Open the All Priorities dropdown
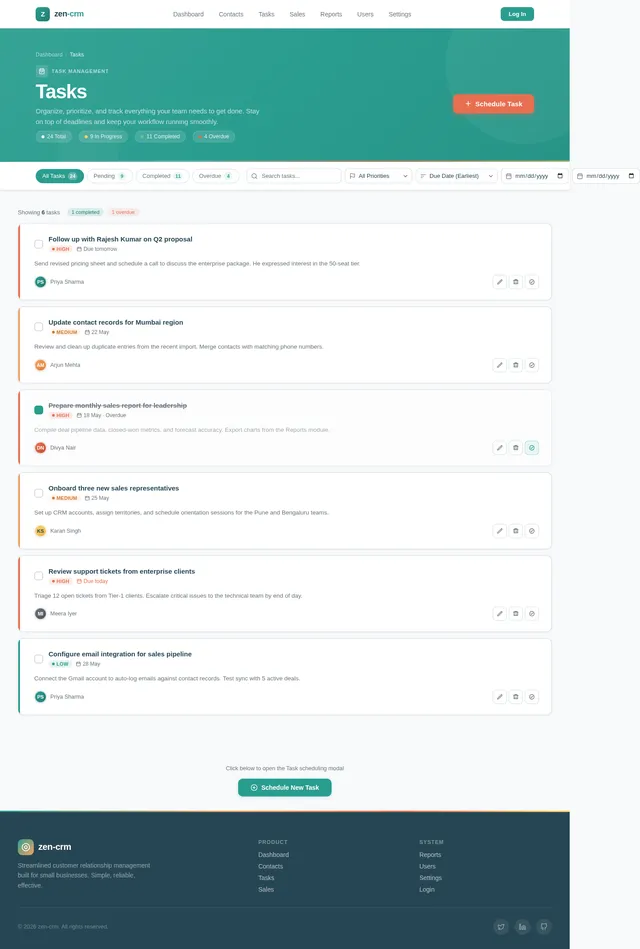The image size is (640, 949). point(378,176)
